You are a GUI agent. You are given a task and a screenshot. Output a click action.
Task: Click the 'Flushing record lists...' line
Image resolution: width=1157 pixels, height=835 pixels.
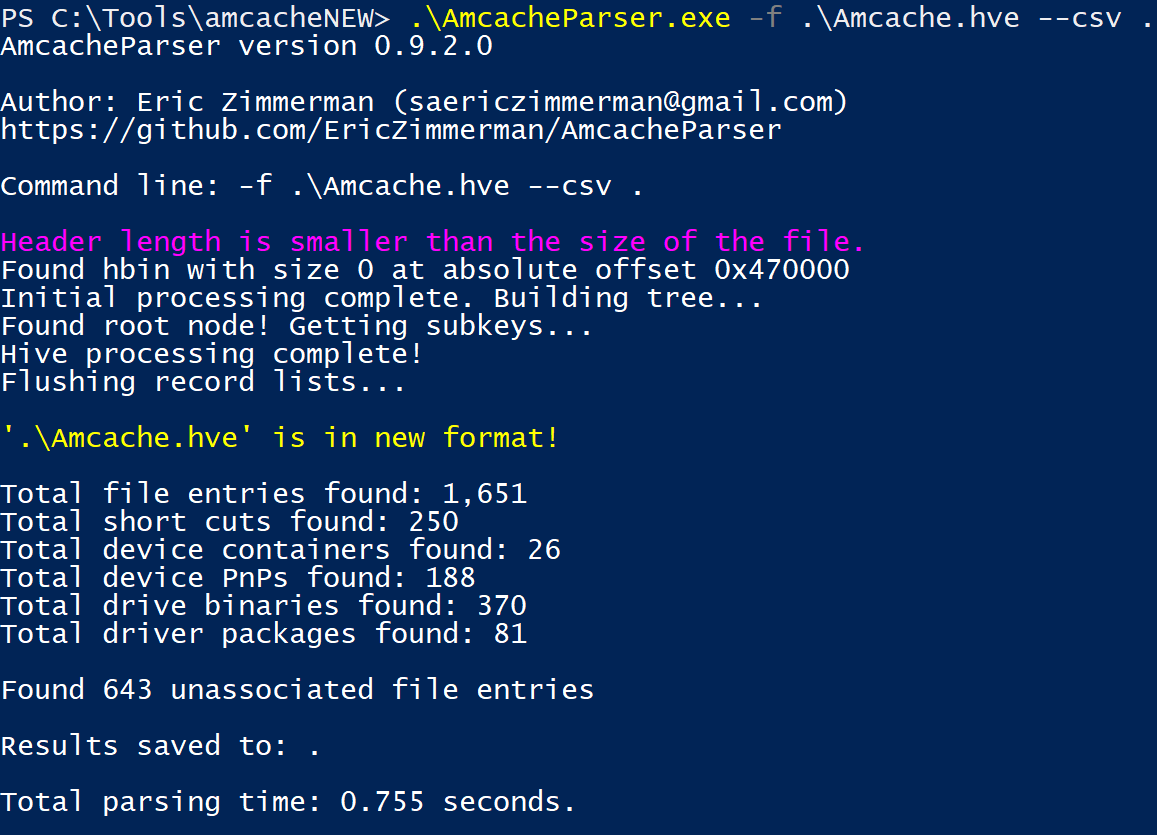point(204,382)
